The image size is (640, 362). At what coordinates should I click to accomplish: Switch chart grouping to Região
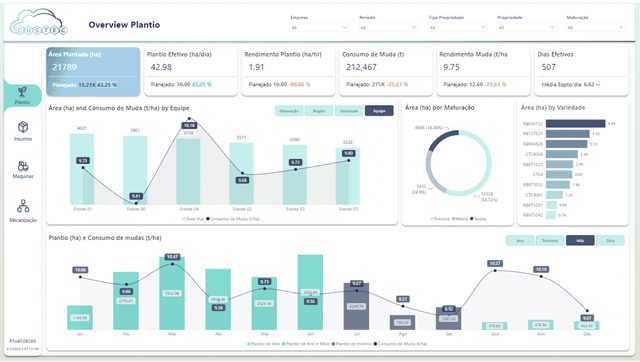(x=319, y=111)
